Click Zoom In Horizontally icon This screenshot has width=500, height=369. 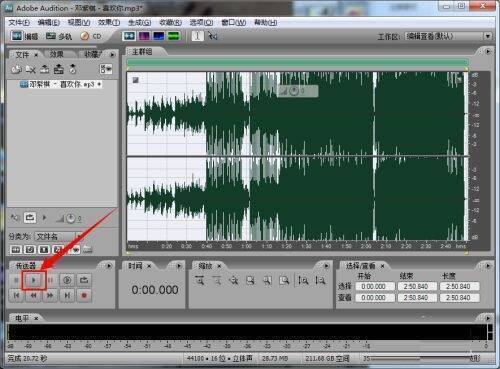click(200, 280)
